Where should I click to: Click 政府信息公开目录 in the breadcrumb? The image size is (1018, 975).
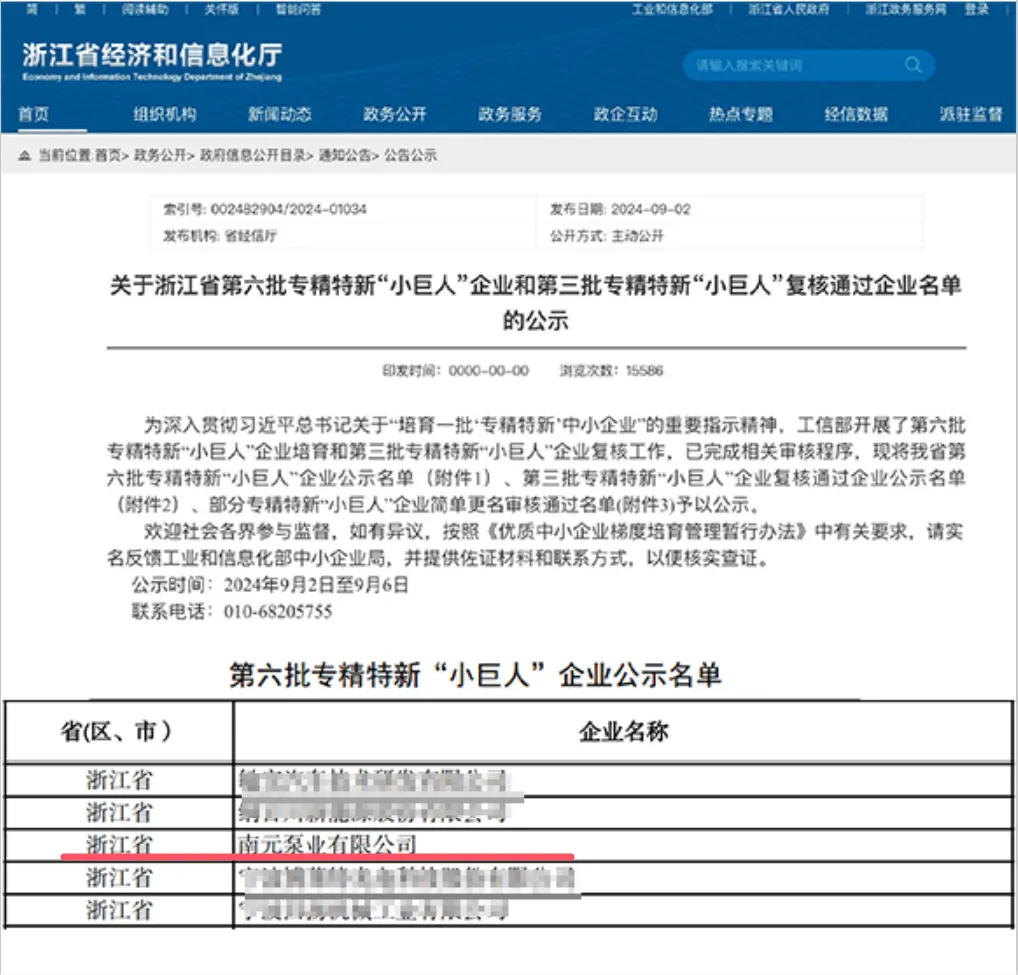[x=253, y=156]
